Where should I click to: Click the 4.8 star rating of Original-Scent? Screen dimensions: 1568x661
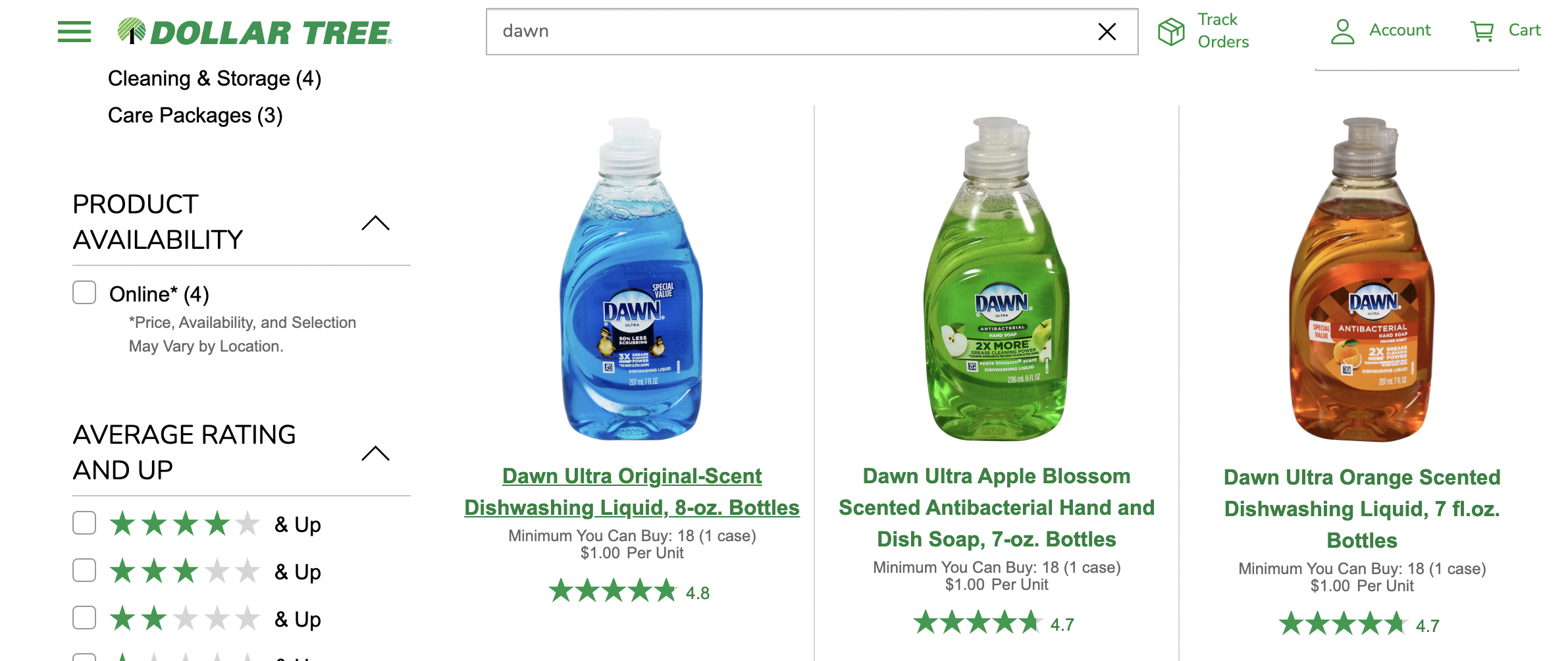(629, 591)
